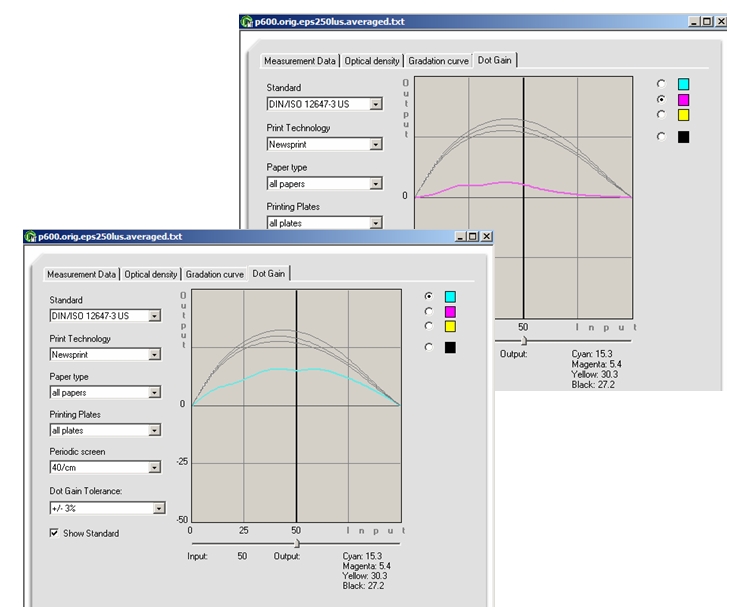Select the yellow radio button in back window
Screen dimensions: 730x611
[661, 115]
